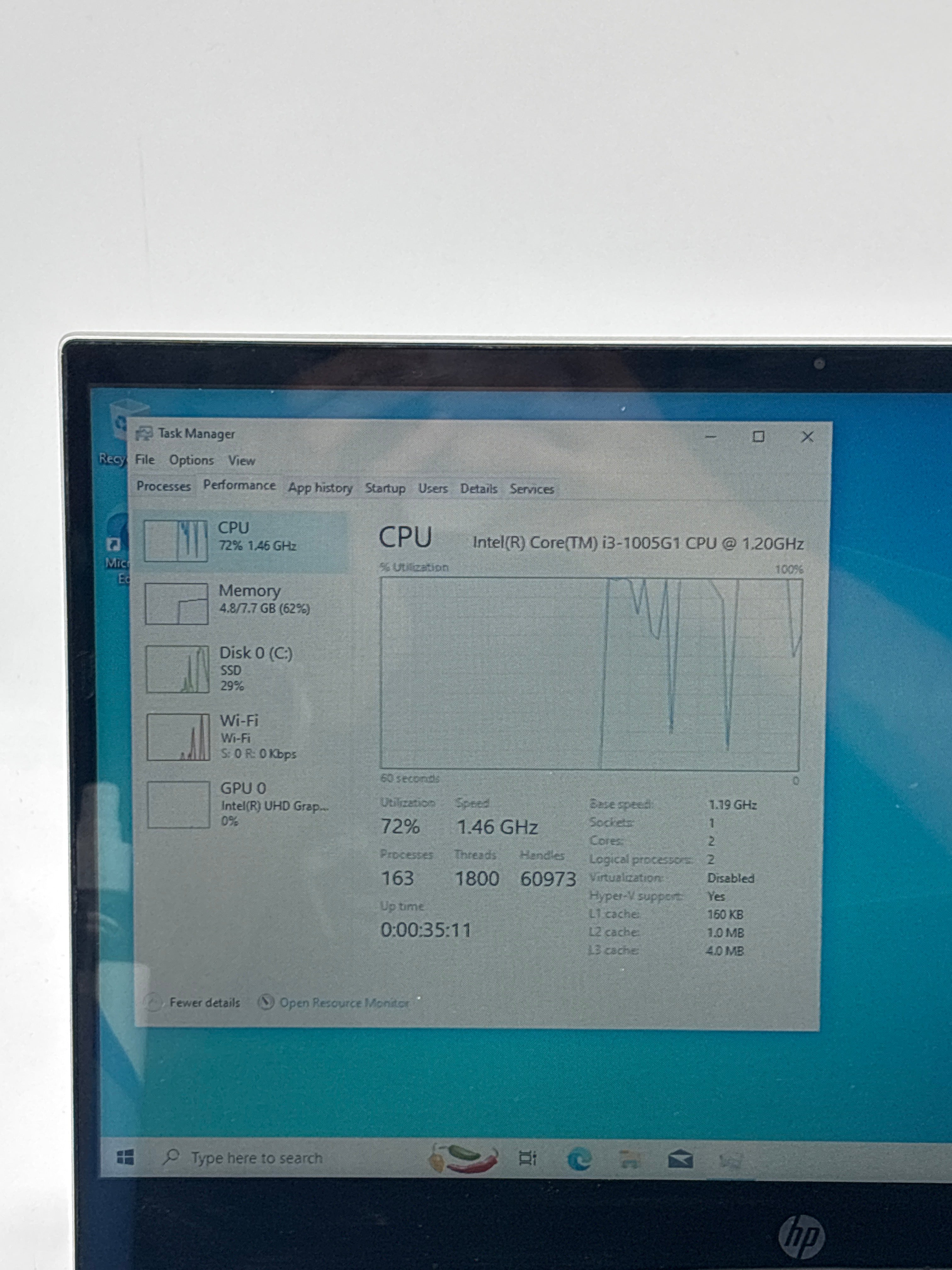Go to the Users tab

(x=433, y=489)
